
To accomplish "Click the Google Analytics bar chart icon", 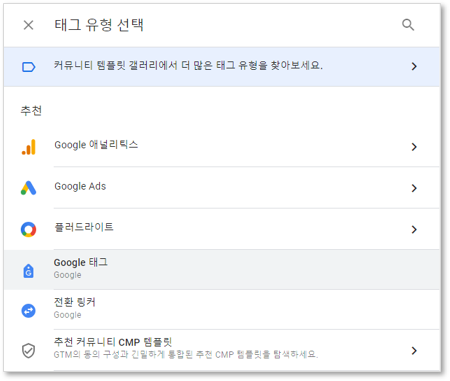I will click(29, 147).
